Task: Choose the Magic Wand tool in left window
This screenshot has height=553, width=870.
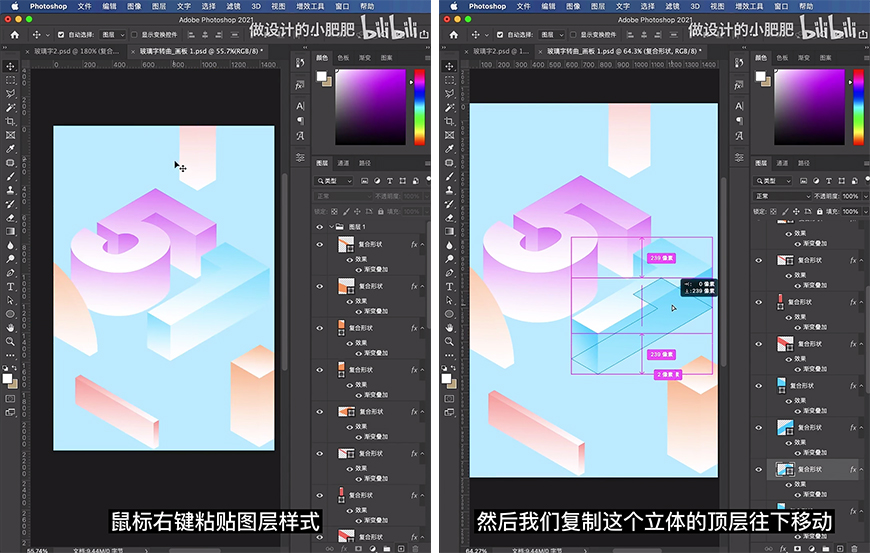Action: (10, 108)
